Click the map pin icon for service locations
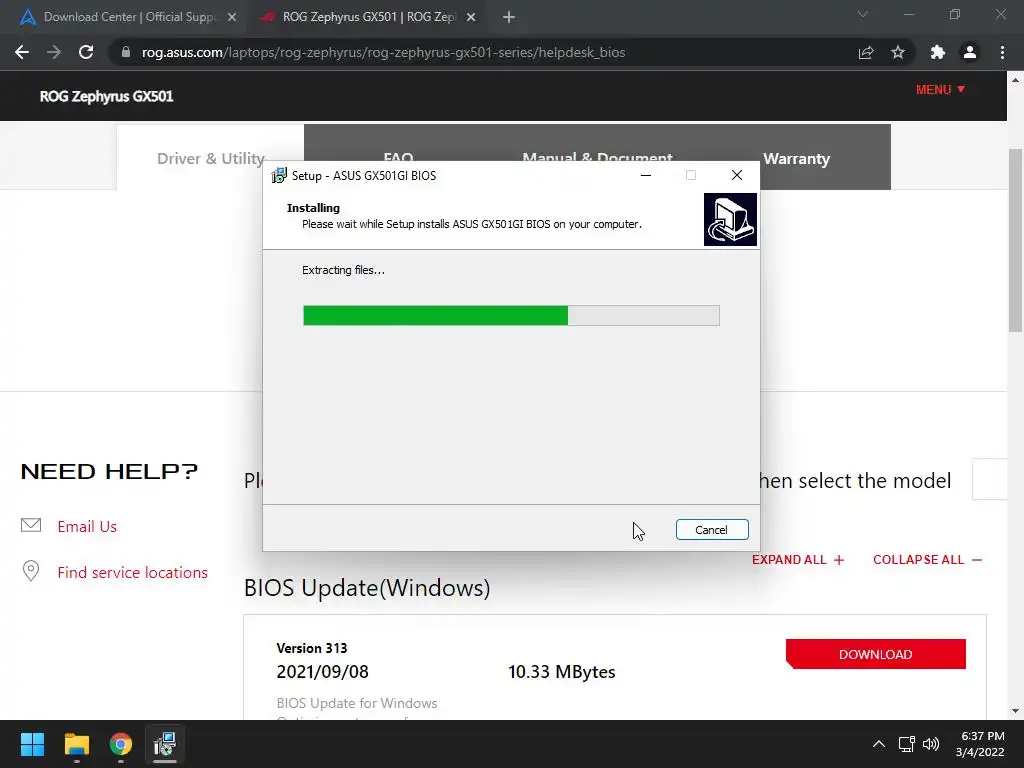Viewport: 1024px width, 768px height. coord(31,571)
